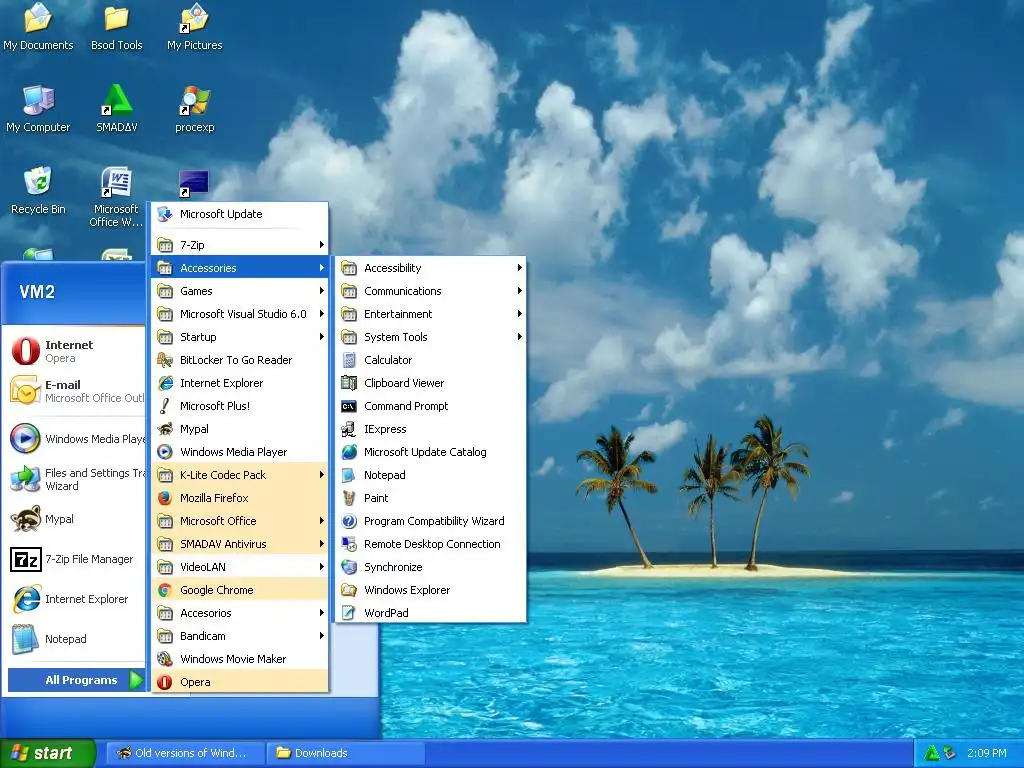Click the All Programs button
1024x768 pixels.
tap(76, 680)
